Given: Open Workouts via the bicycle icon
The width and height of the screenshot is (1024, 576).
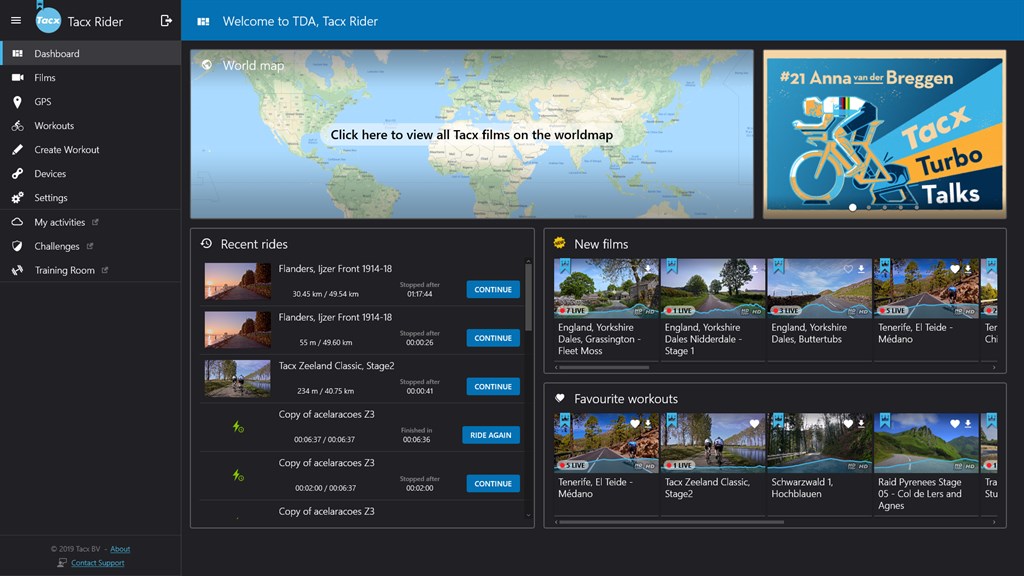Looking at the screenshot, I should (x=18, y=125).
